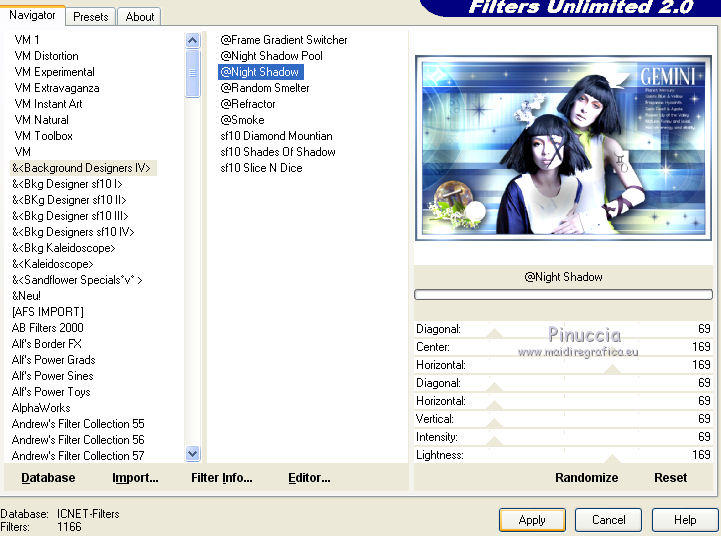Select Andrew's Filter Collection 56

78,440
